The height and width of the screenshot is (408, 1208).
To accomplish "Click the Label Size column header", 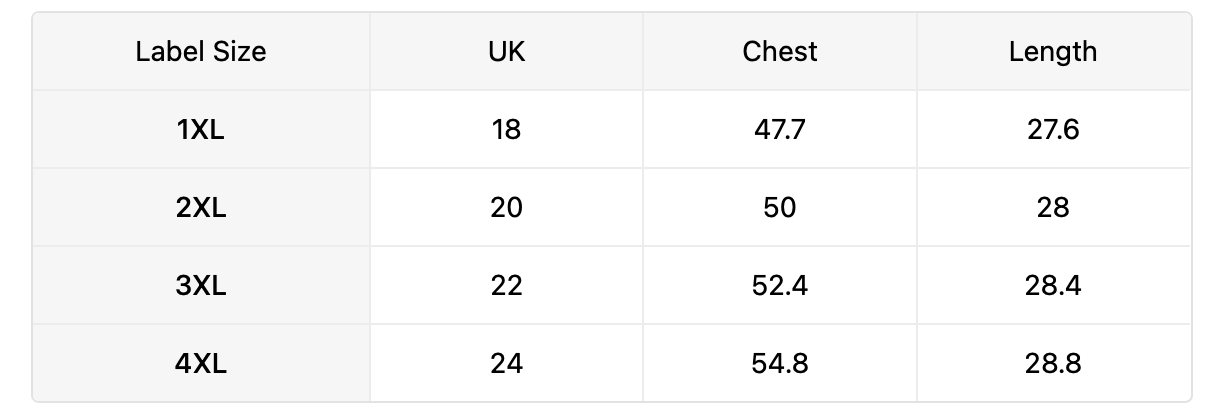I will point(201,51).
